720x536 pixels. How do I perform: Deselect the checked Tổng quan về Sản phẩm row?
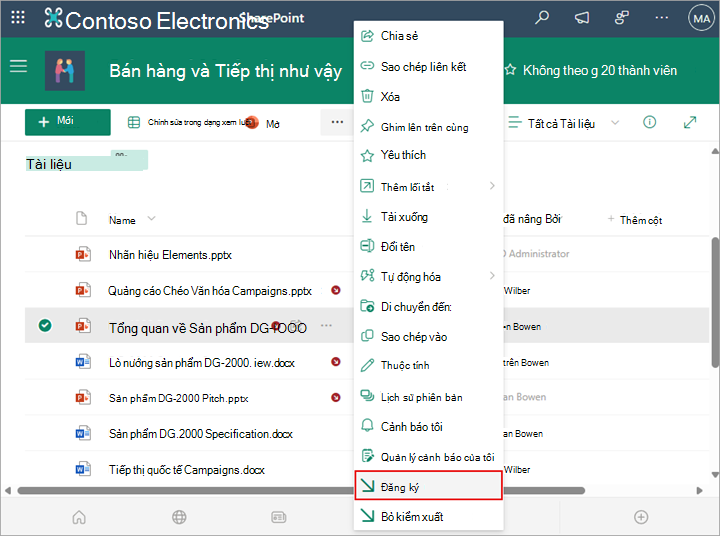[45, 326]
